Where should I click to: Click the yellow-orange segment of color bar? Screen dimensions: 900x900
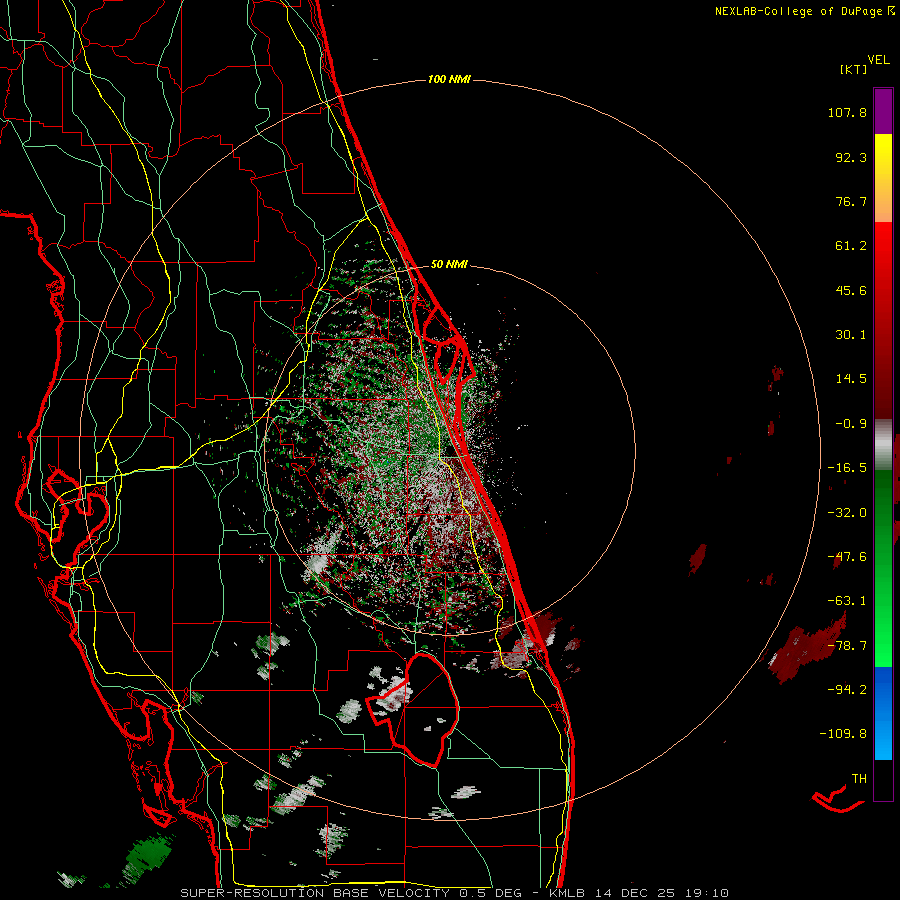(883, 178)
